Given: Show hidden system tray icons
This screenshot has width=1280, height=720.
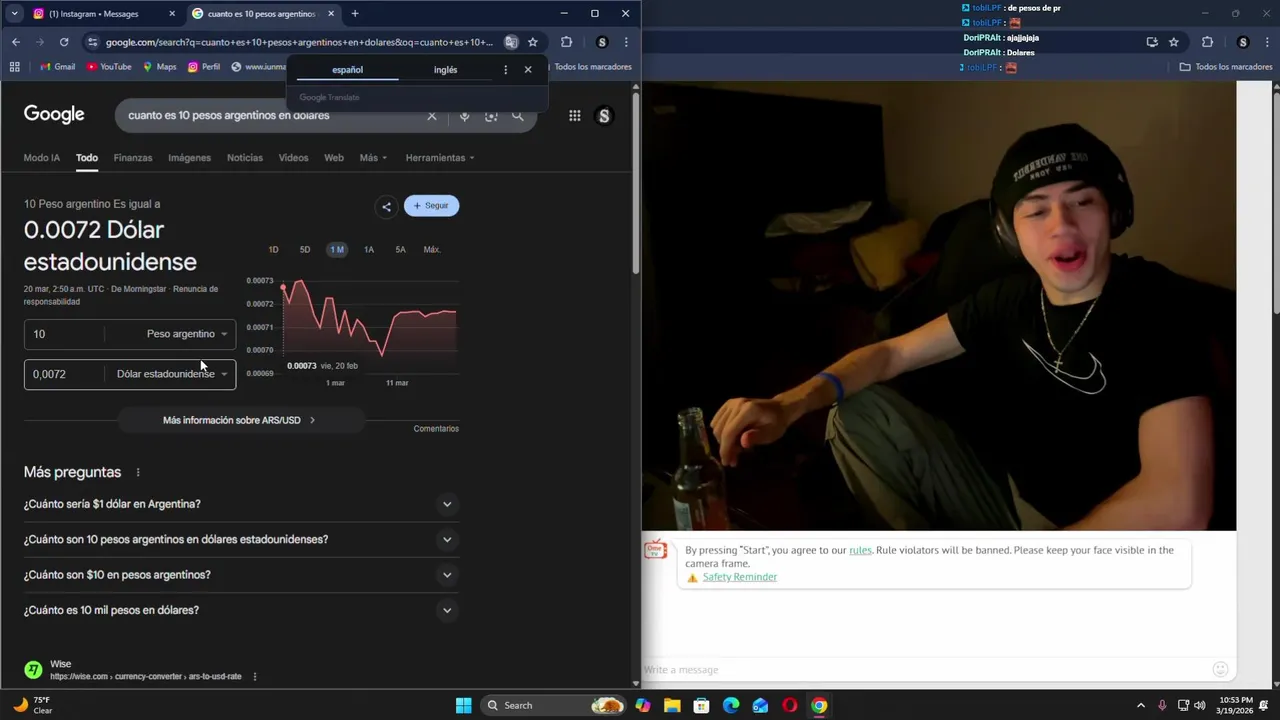Looking at the screenshot, I should click(1141, 705).
